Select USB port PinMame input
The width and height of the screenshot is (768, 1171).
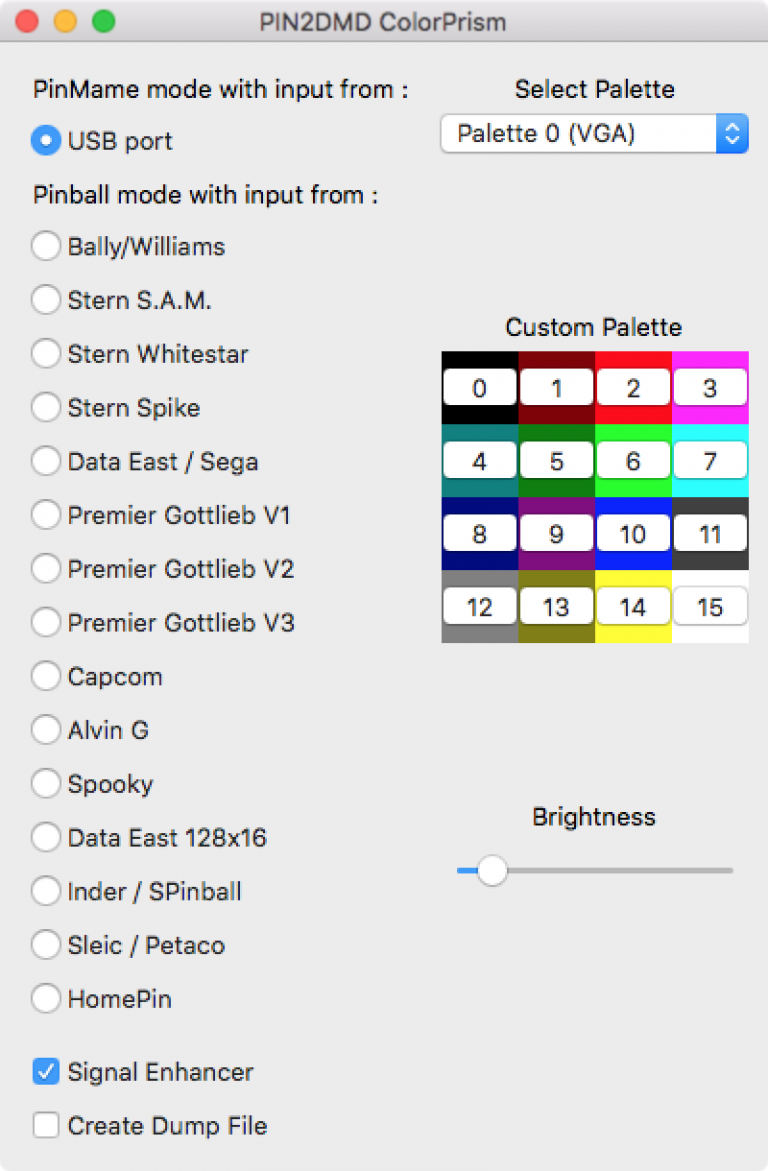pyautogui.click(x=46, y=141)
